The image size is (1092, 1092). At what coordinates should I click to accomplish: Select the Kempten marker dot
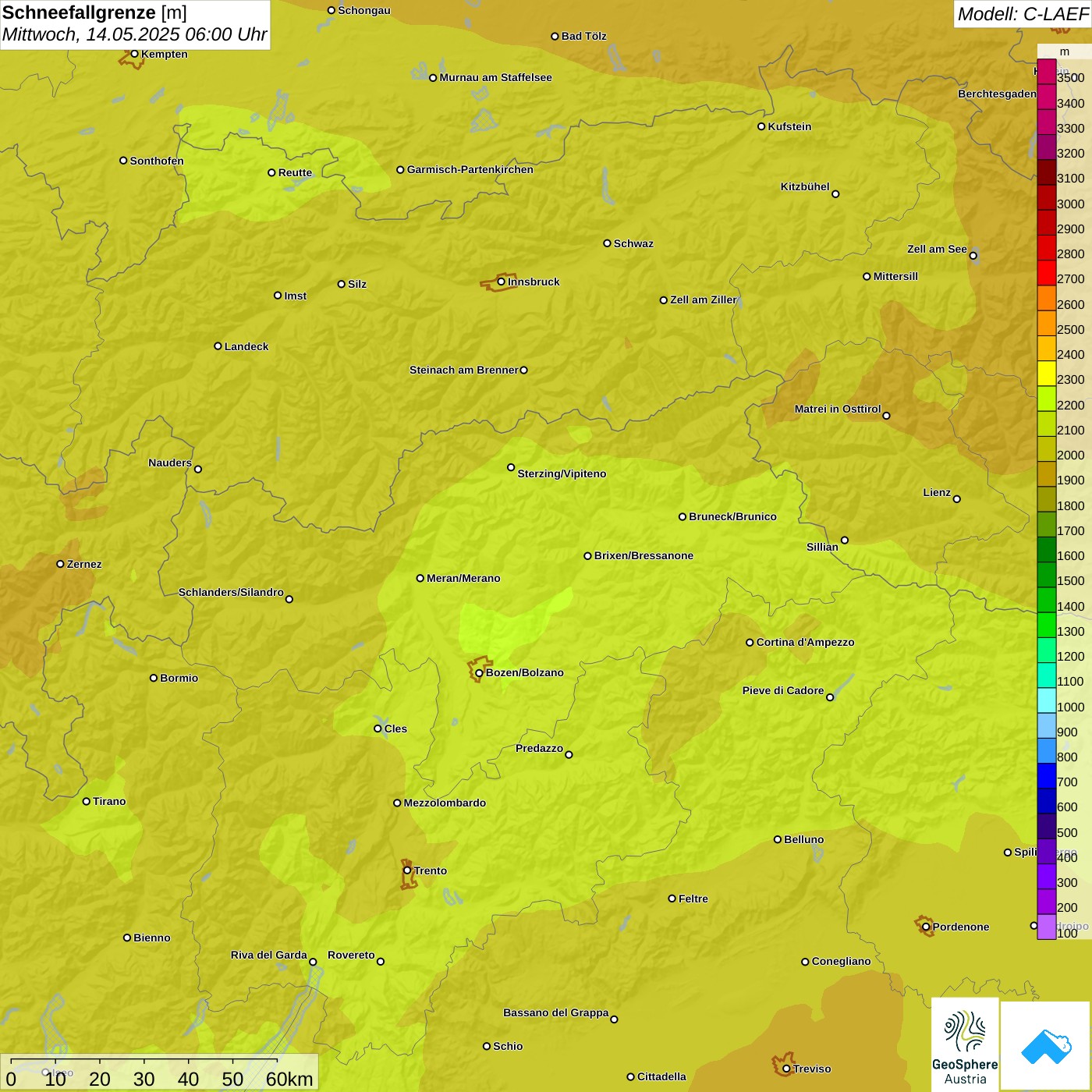[x=134, y=54]
